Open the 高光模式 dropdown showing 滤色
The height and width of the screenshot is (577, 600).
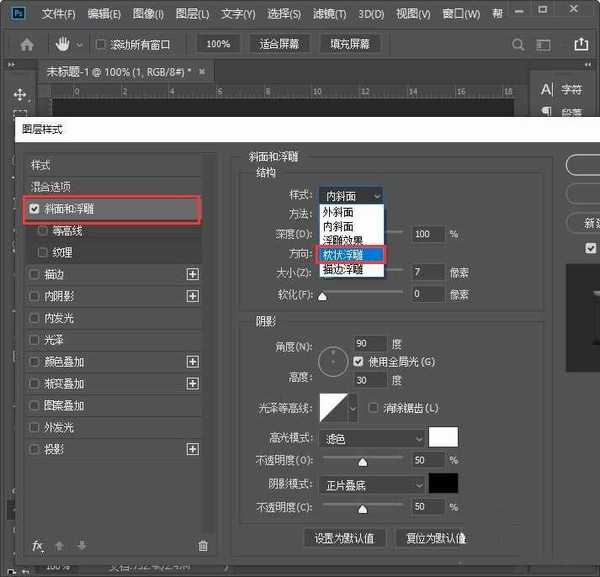373,438
